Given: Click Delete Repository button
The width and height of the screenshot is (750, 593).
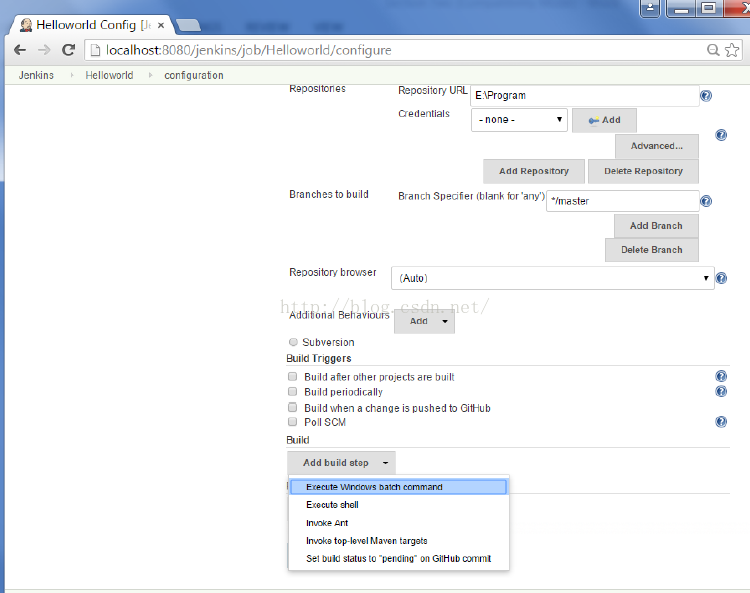Looking at the screenshot, I should (643, 171).
